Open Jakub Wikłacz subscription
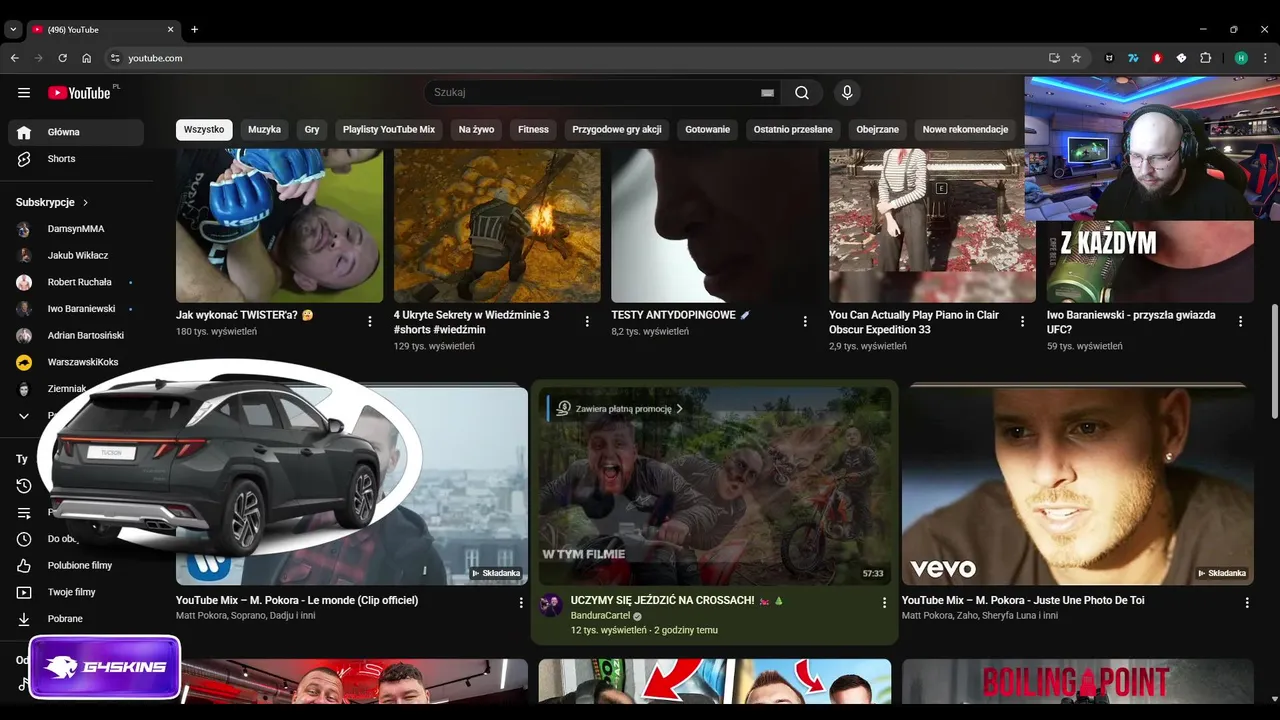Screen dimensions: 1280x720 pos(76,256)
